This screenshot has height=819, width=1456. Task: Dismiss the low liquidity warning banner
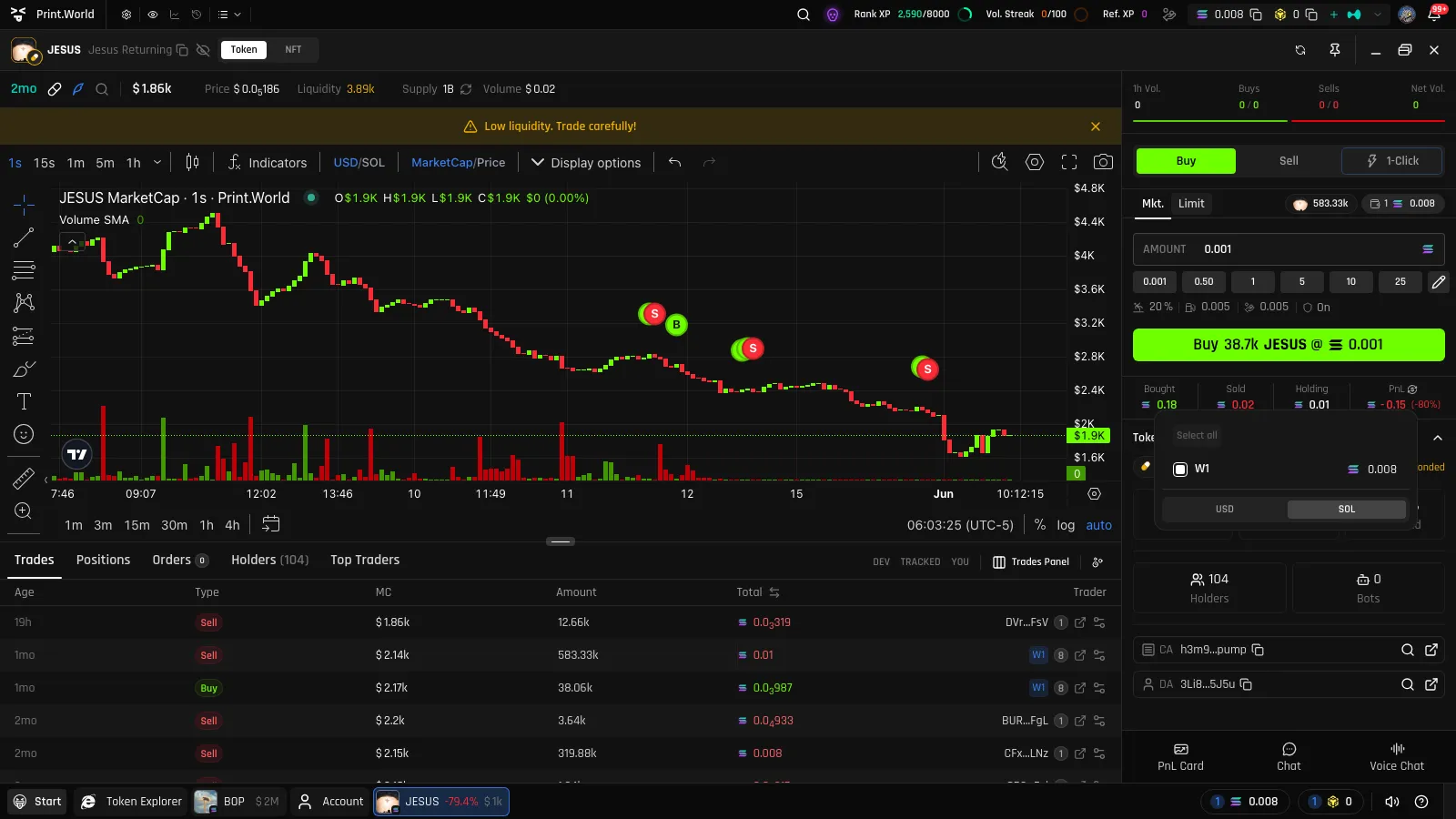[x=1096, y=126]
